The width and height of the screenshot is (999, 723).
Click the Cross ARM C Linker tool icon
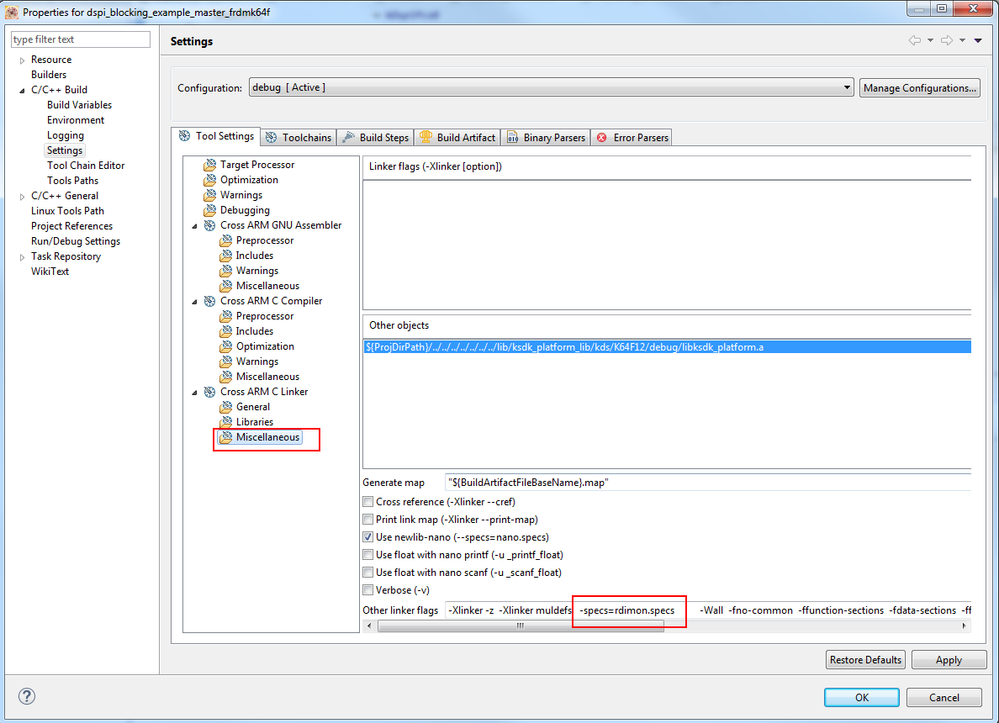[x=210, y=392]
